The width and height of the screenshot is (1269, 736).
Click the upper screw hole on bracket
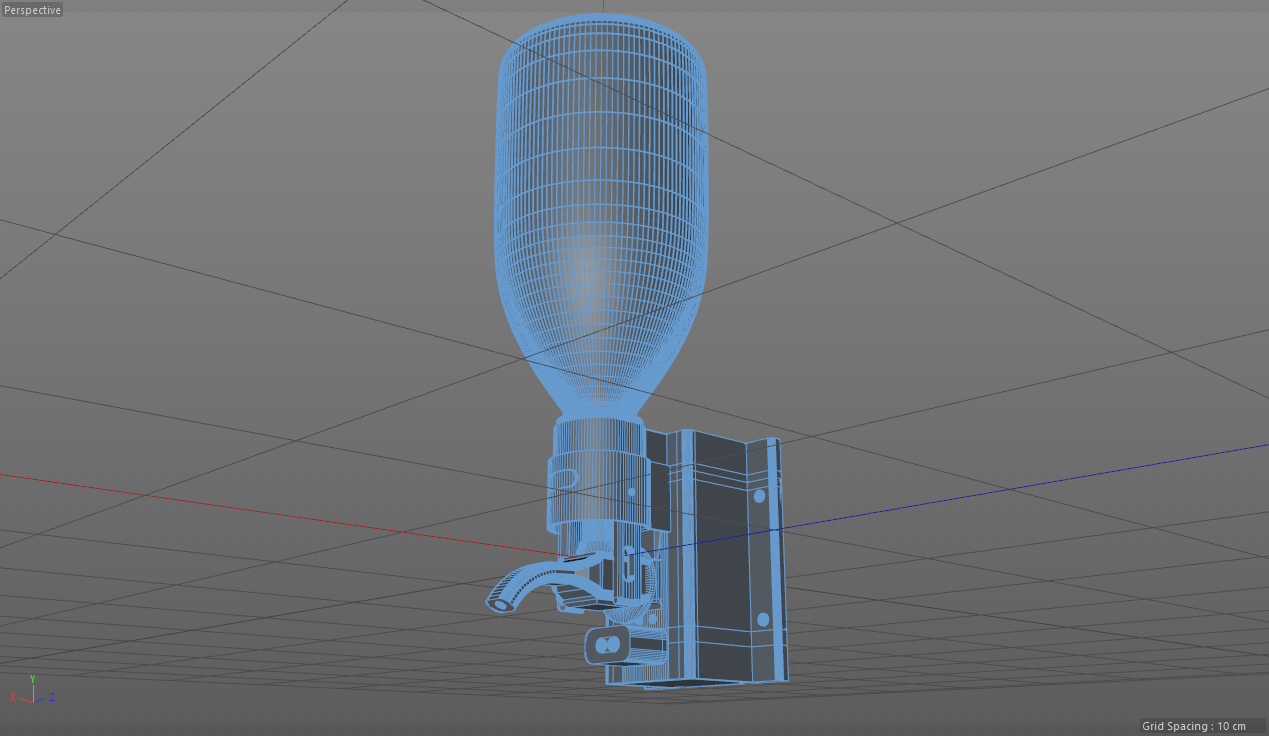tap(759, 495)
